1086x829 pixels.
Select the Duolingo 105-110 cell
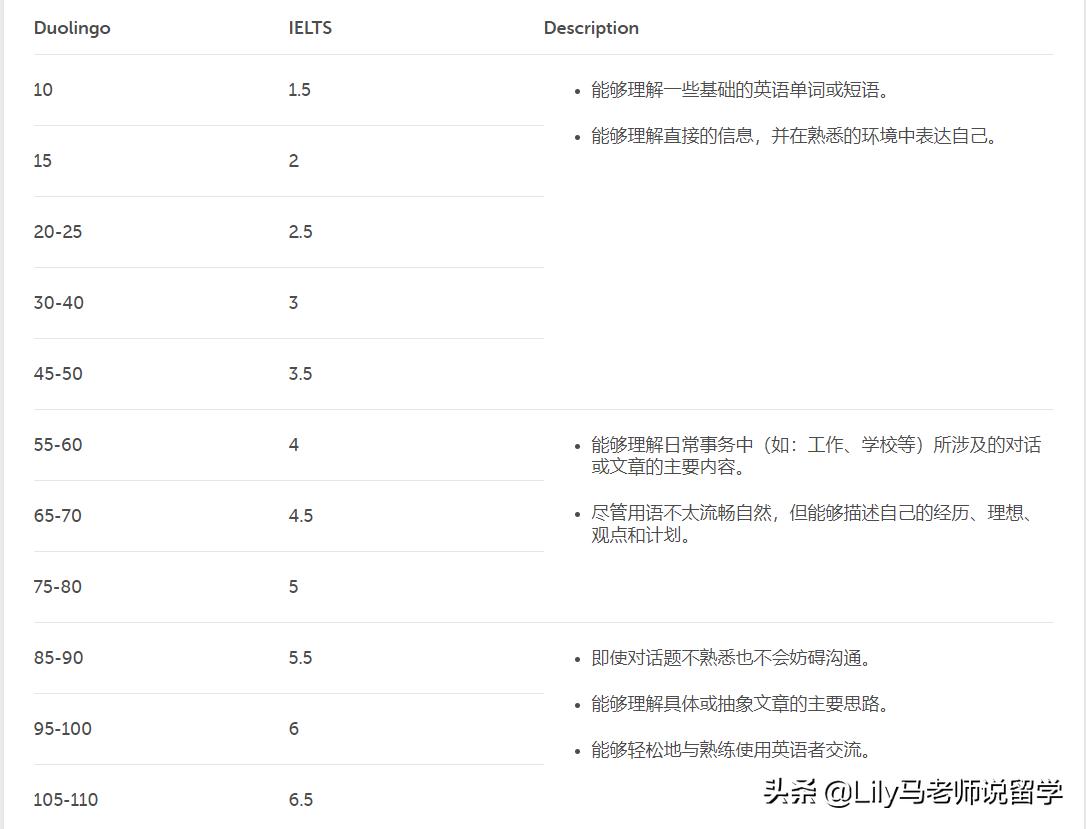66,800
